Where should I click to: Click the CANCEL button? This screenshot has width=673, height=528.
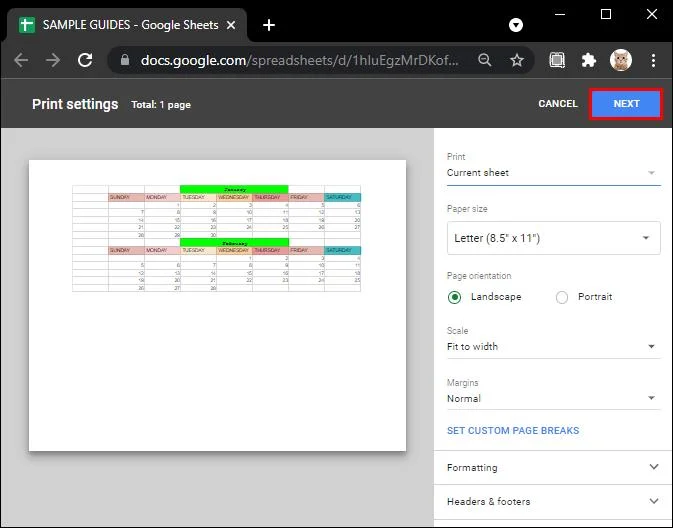tap(558, 104)
